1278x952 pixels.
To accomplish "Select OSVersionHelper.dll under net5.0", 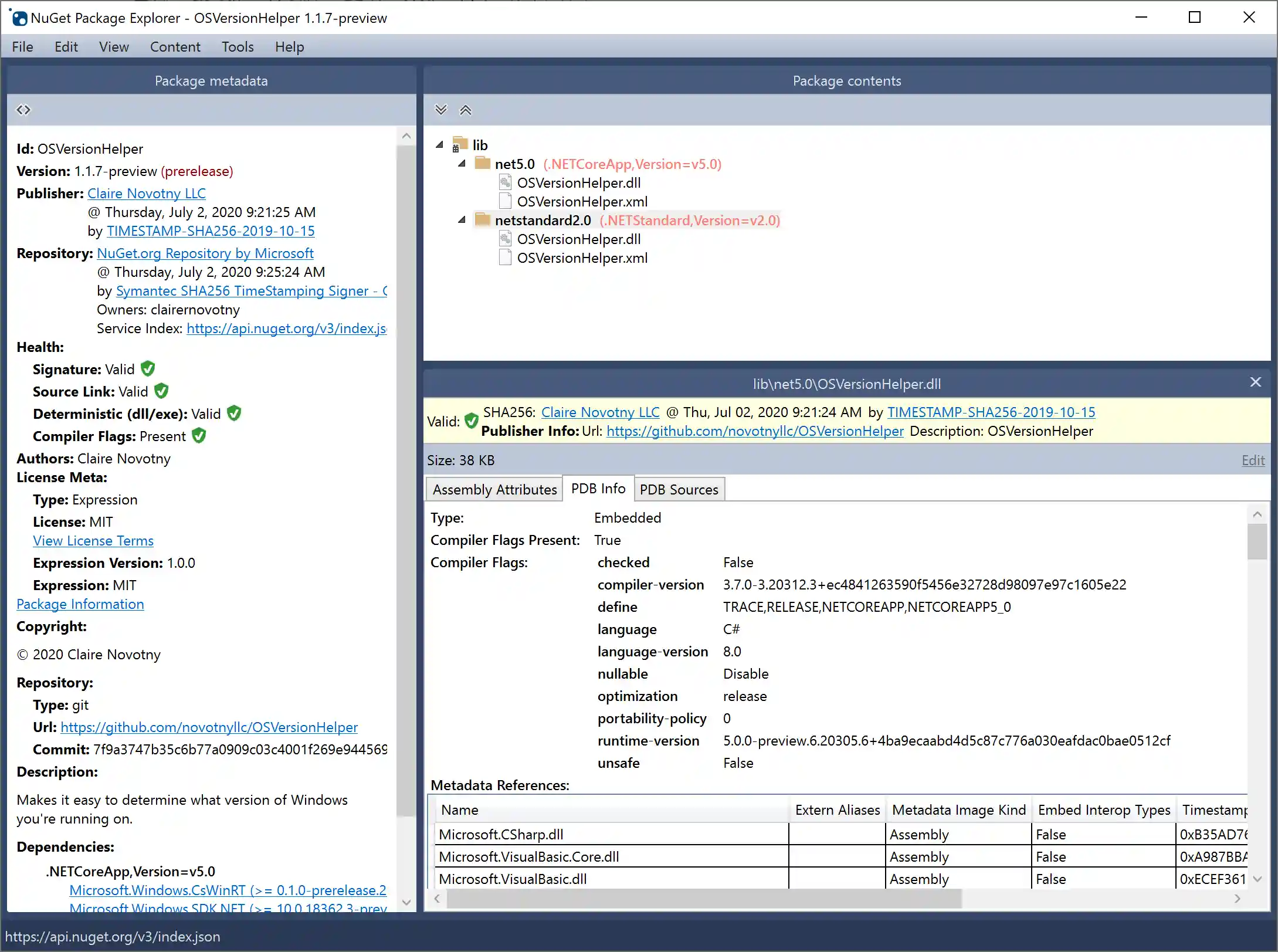I will point(578,182).
